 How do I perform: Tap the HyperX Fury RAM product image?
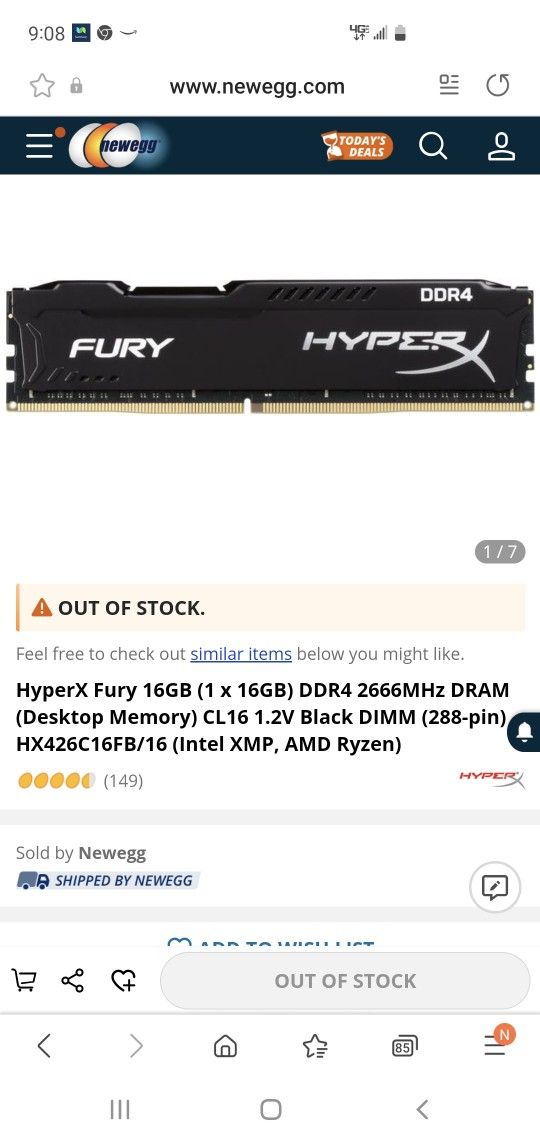[270, 347]
